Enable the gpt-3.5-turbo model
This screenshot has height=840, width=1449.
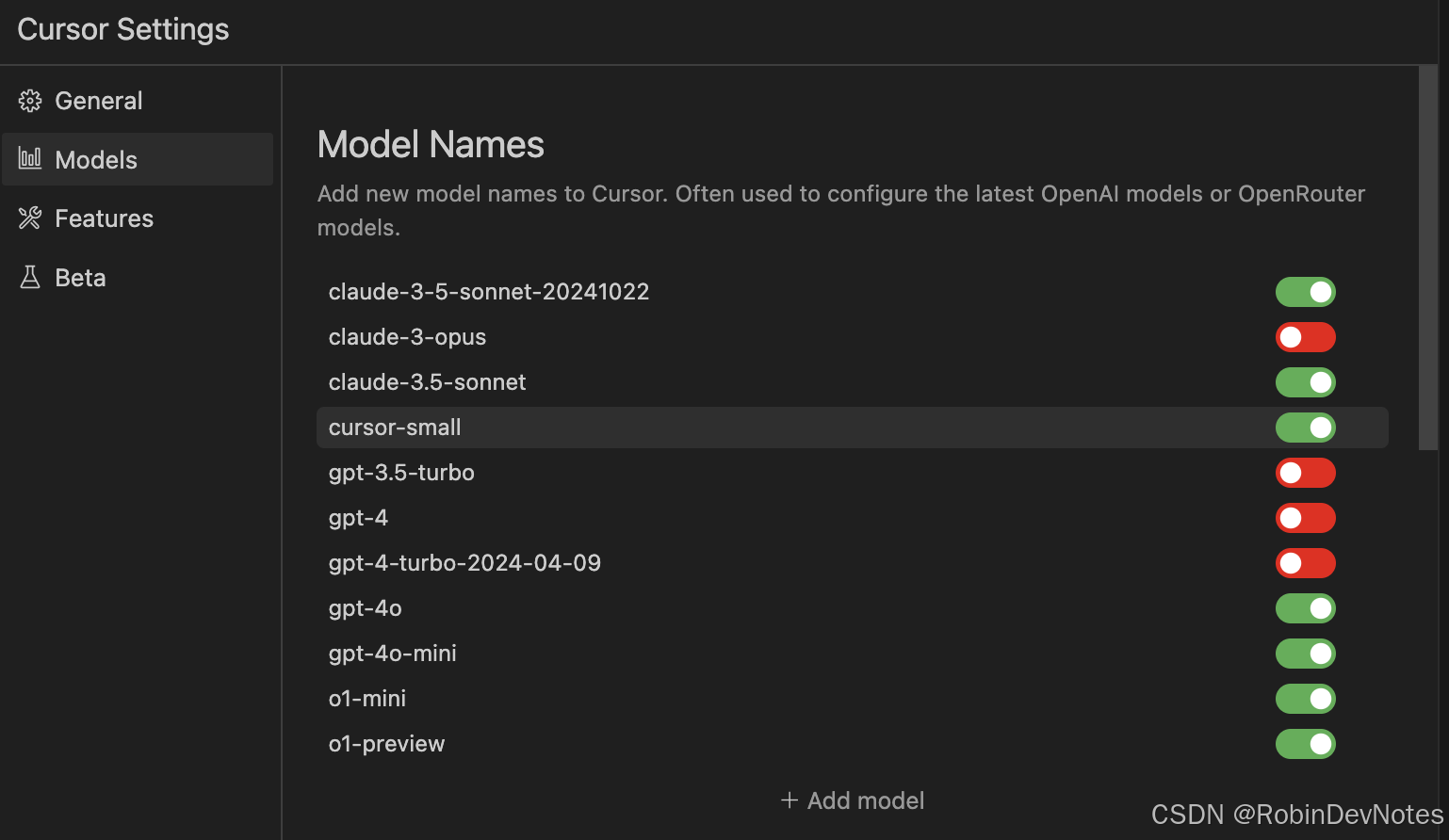(1305, 473)
